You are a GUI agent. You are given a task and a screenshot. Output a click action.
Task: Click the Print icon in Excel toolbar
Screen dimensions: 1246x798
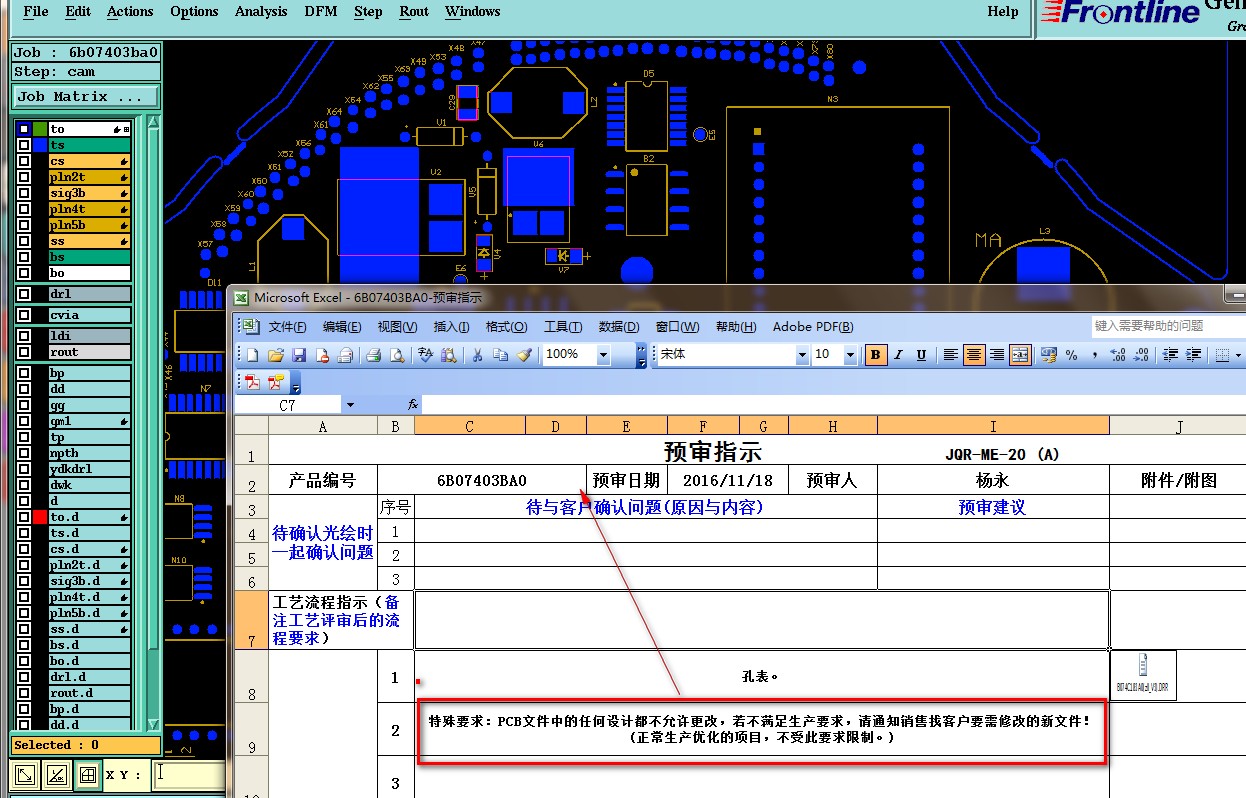(373, 355)
